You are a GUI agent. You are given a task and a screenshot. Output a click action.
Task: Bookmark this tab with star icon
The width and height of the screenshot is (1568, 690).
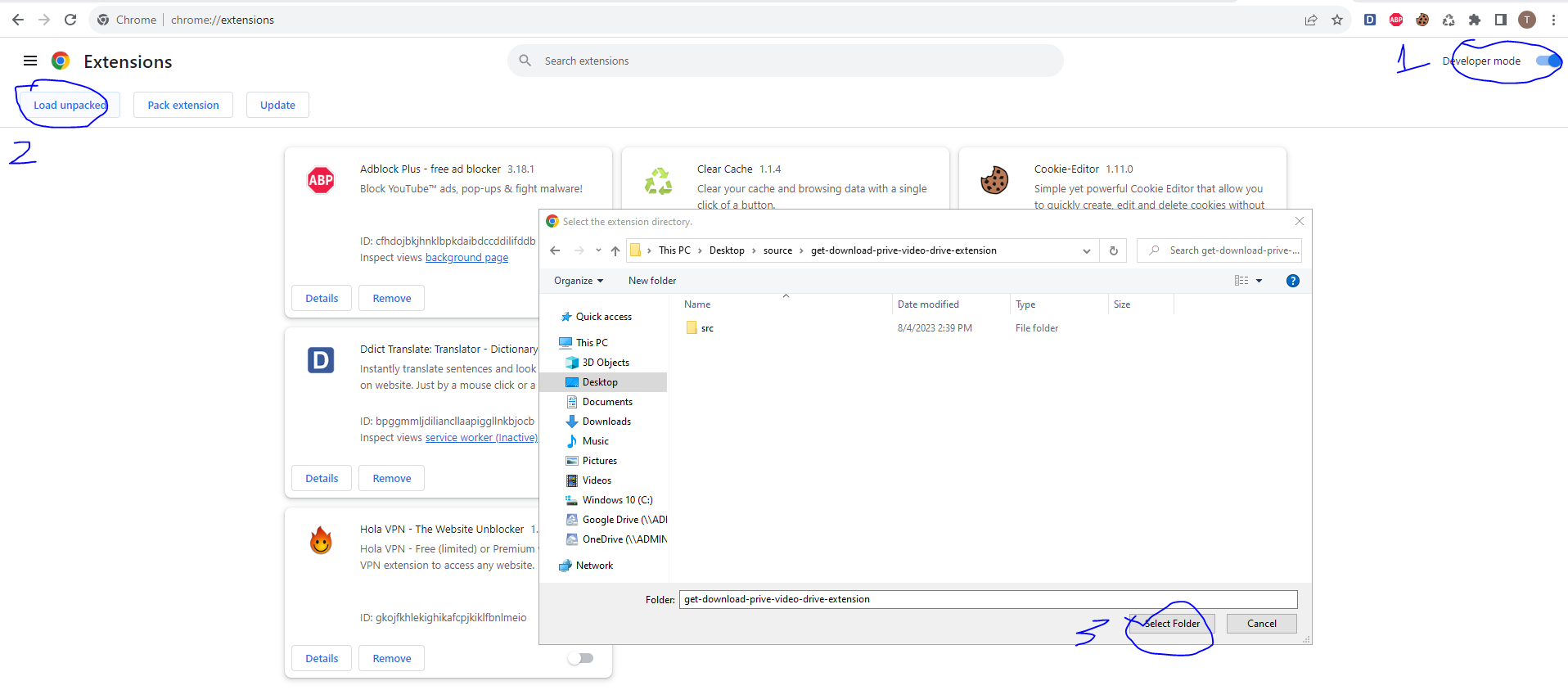pyautogui.click(x=1337, y=20)
